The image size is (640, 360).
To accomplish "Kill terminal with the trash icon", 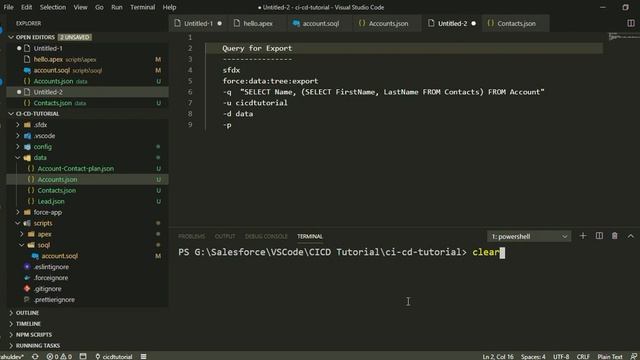I will pos(614,236).
